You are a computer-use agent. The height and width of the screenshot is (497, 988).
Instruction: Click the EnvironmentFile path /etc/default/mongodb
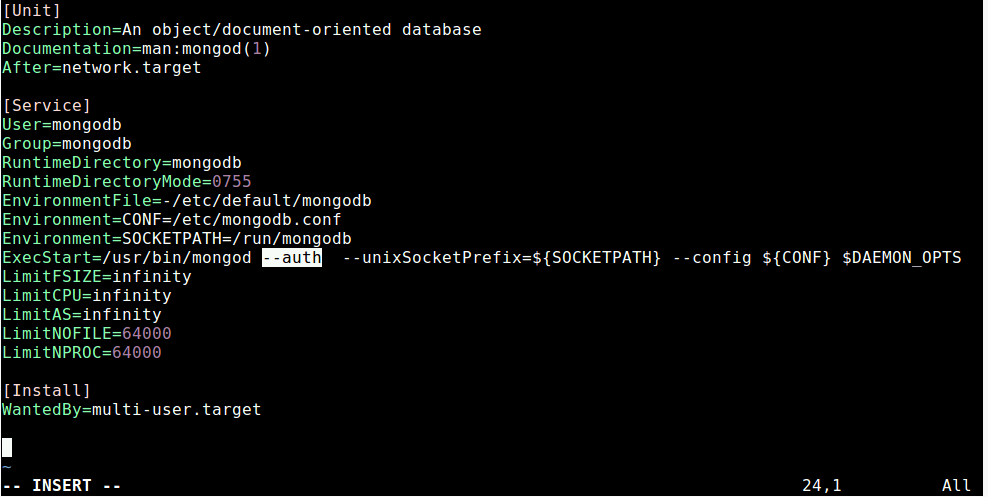272,200
